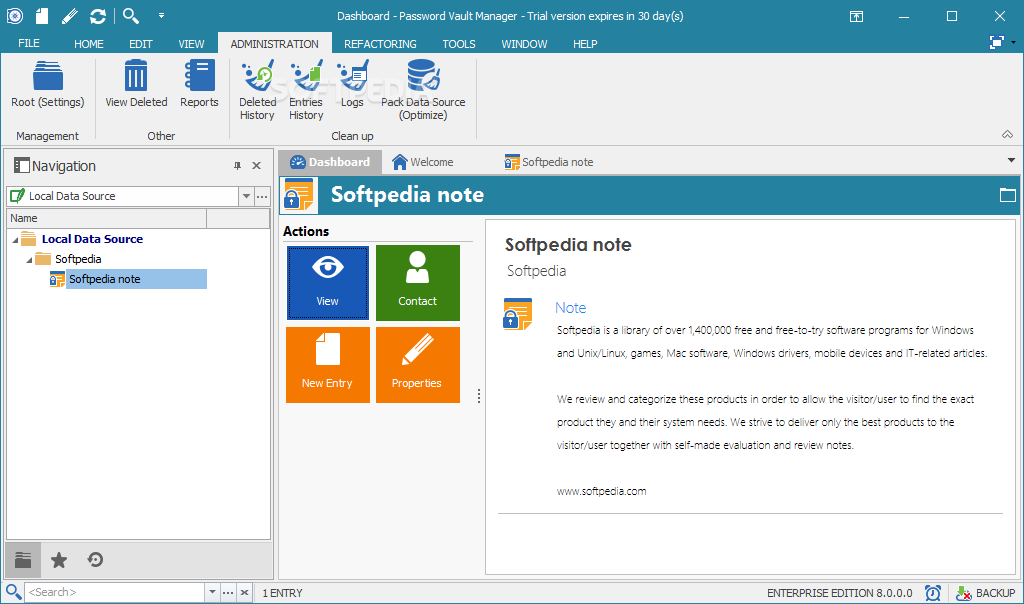Clean up Entries History
The width and height of the screenshot is (1024, 604).
coord(306,90)
